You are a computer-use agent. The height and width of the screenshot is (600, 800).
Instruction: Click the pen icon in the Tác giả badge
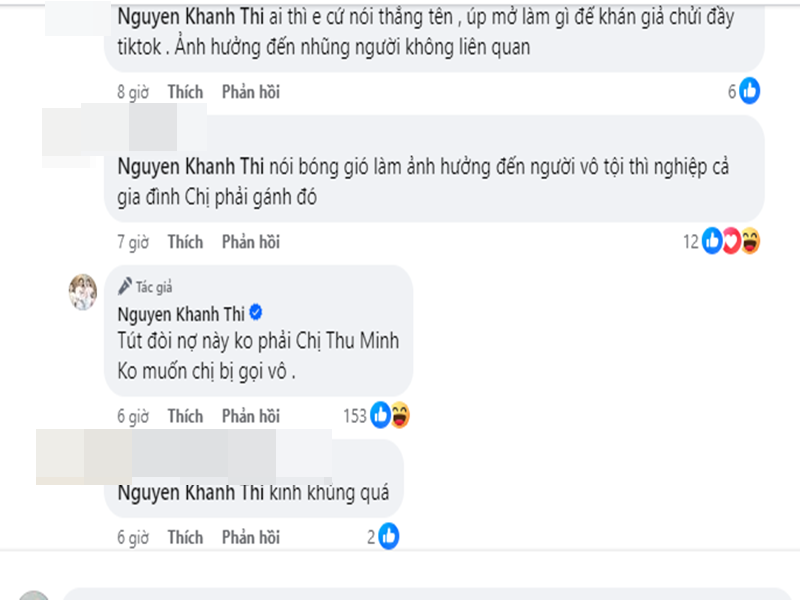(x=124, y=285)
